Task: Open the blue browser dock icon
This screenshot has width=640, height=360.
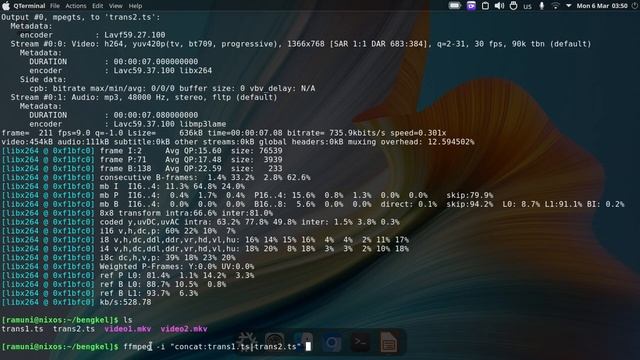Action: (x=331, y=342)
